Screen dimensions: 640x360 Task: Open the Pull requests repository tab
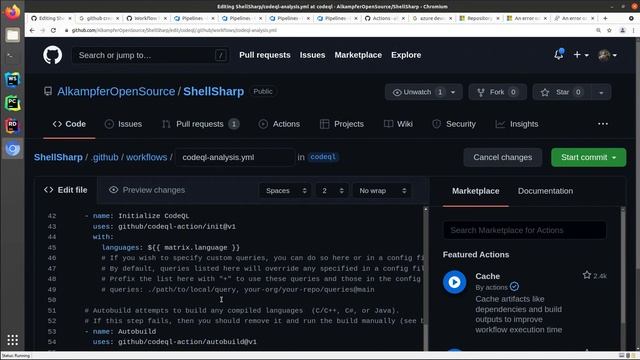(x=200, y=124)
